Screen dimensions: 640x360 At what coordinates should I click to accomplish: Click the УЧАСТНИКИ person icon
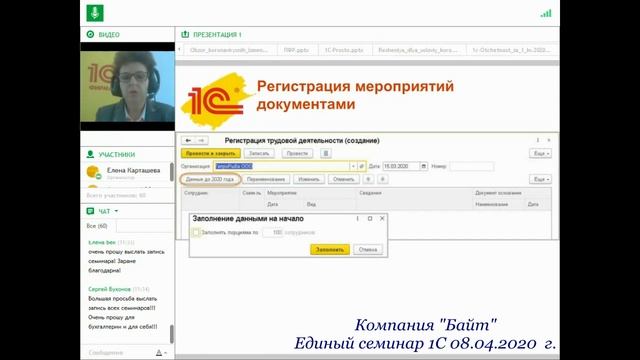click(90, 154)
